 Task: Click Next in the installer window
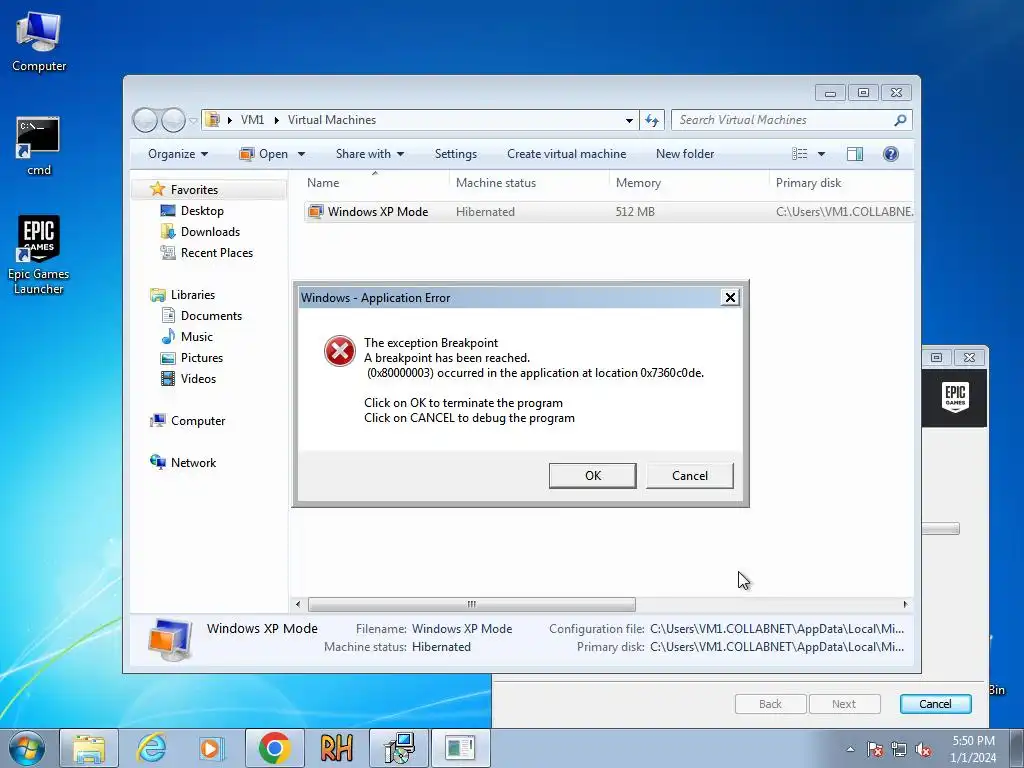click(844, 704)
